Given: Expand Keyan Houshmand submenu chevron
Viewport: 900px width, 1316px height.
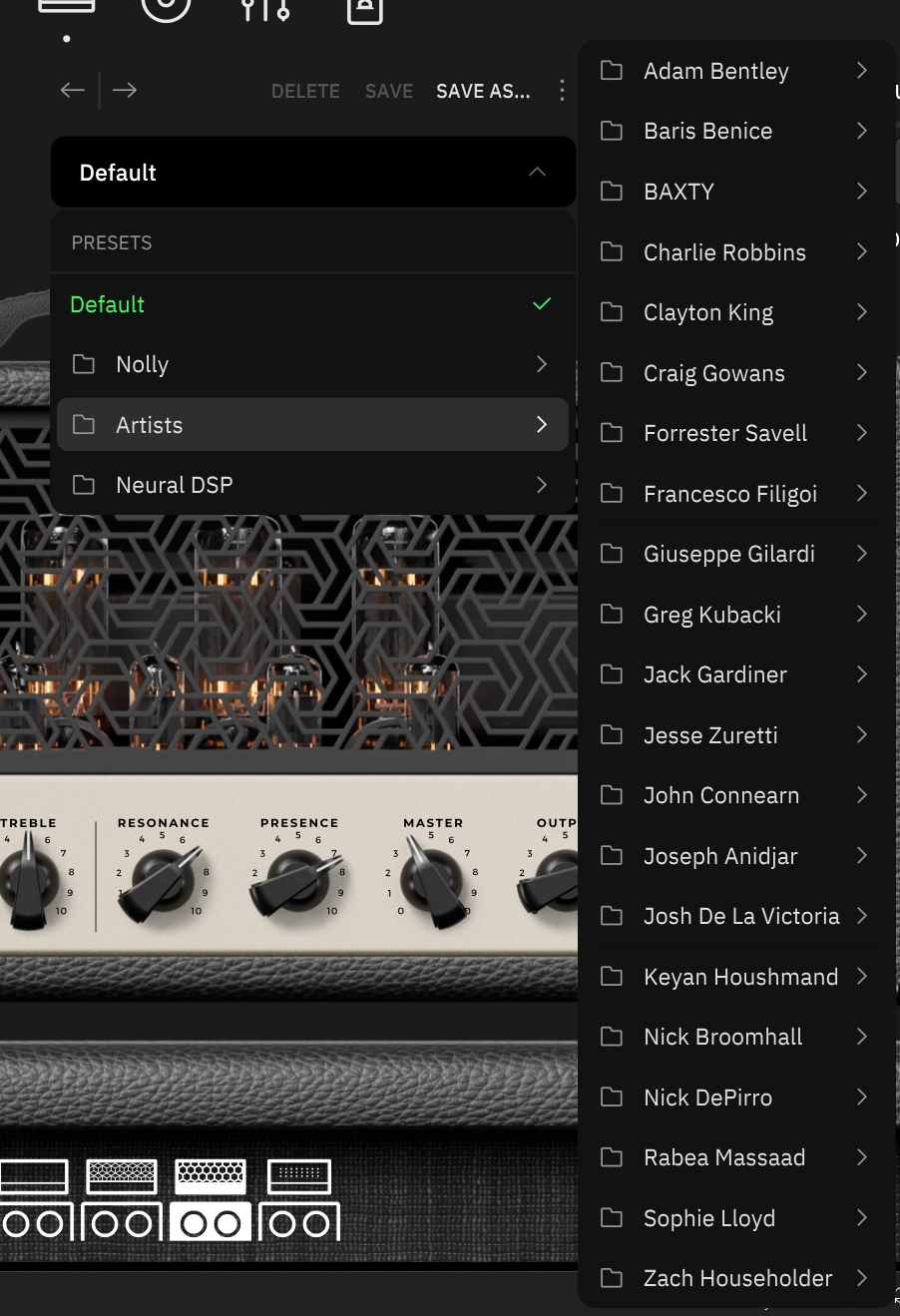Looking at the screenshot, I should pos(862,976).
